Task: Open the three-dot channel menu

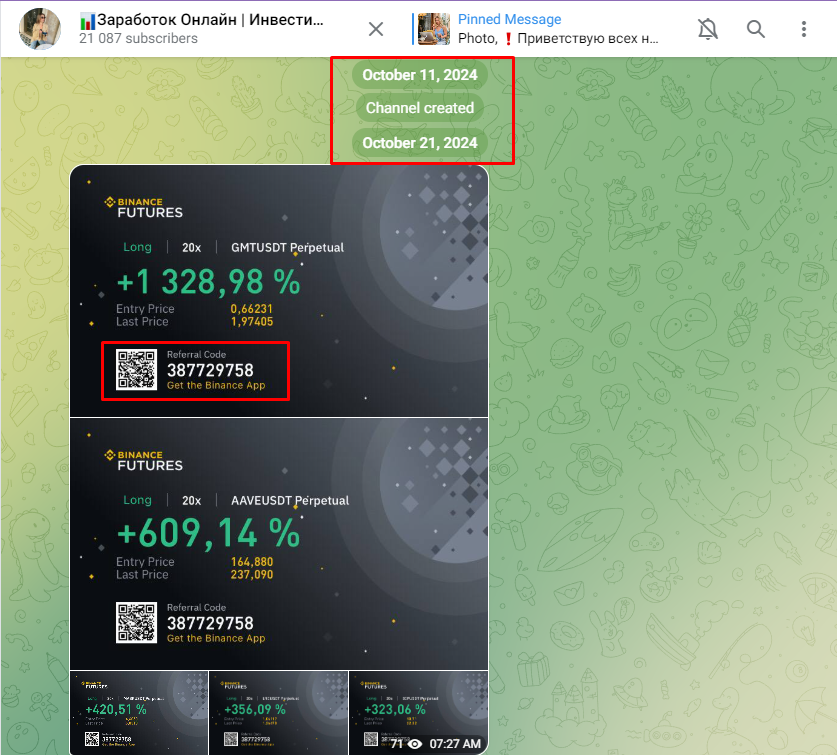Action: click(x=804, y=29)
